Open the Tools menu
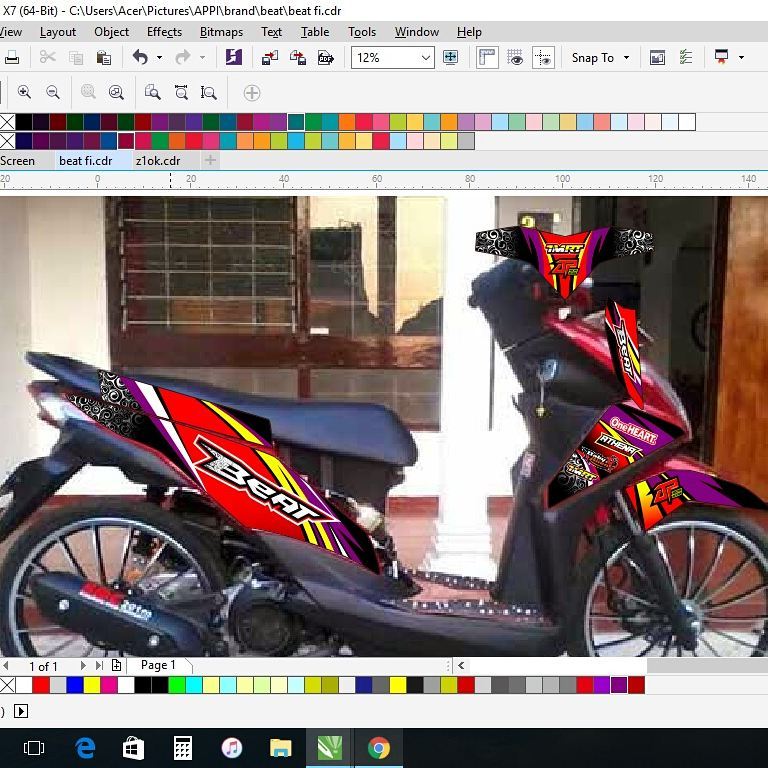Viewport: 768px width, 768px height. 362,32
